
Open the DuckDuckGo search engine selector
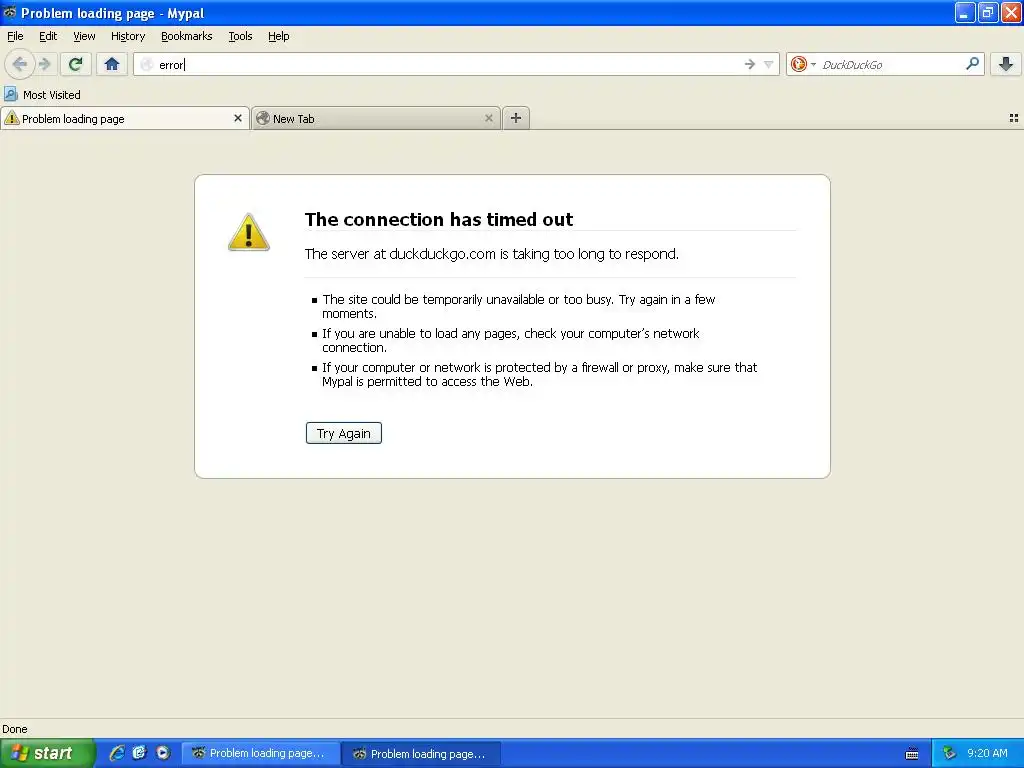pyautogui.click(x=803, y=64)
